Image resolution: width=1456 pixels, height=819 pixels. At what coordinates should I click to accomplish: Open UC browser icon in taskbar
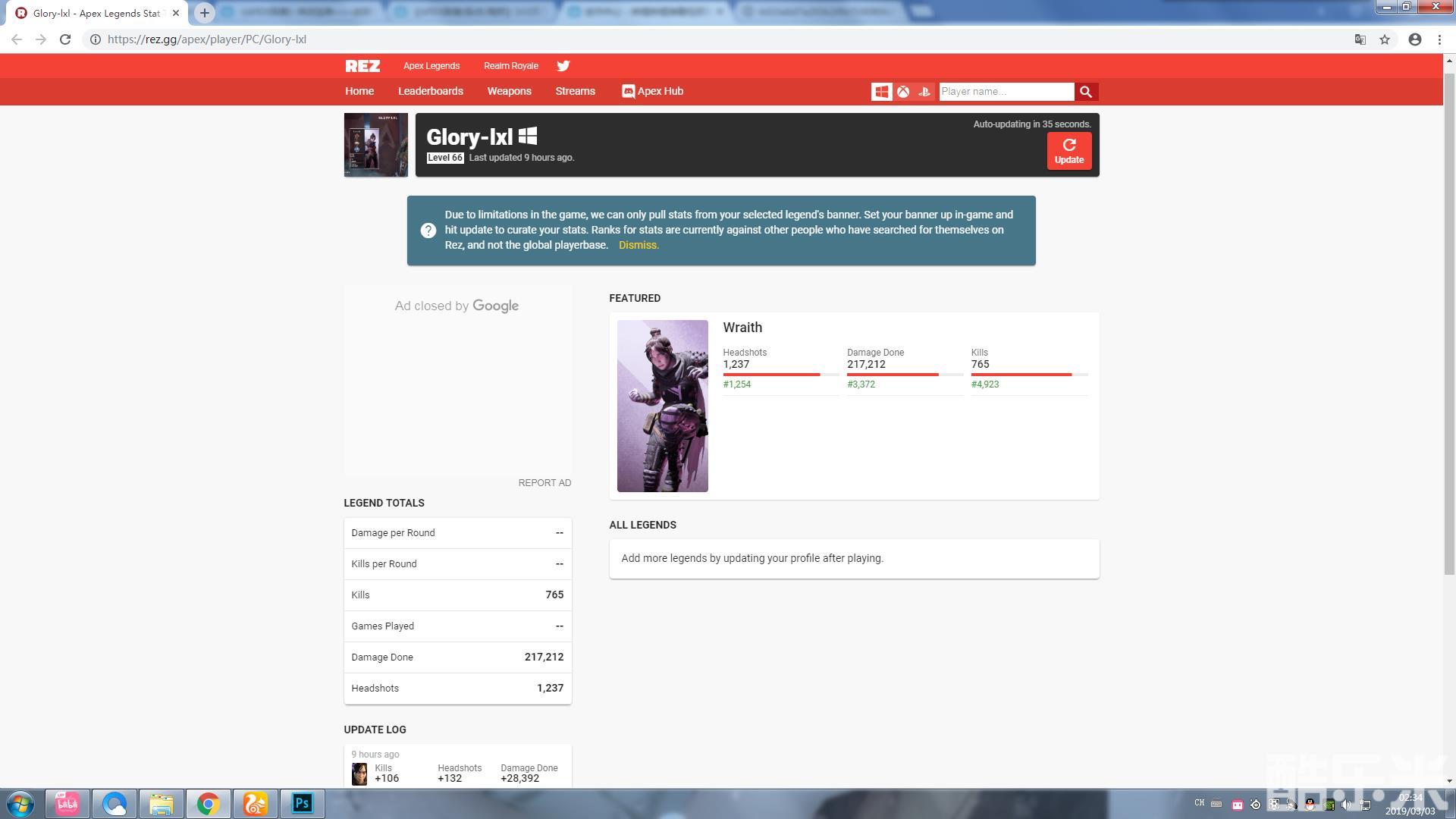tap(256, 804)
